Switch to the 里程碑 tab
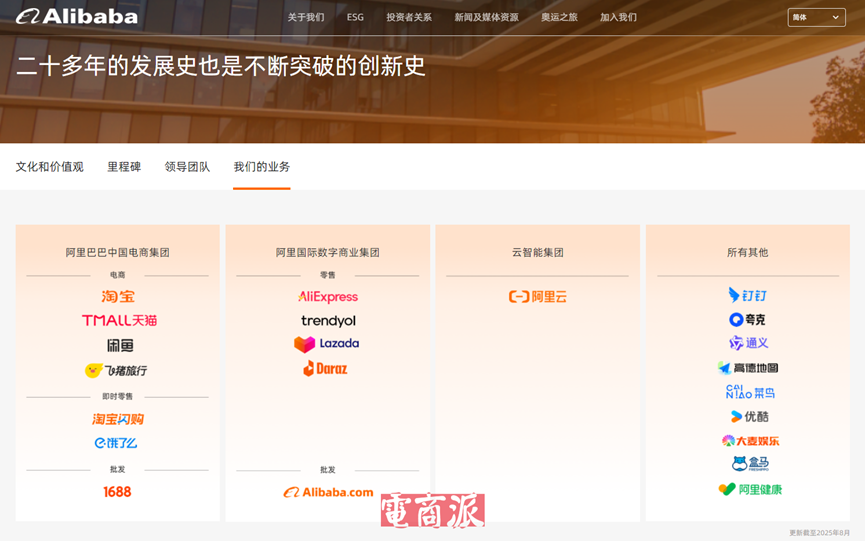 (124, 167)
